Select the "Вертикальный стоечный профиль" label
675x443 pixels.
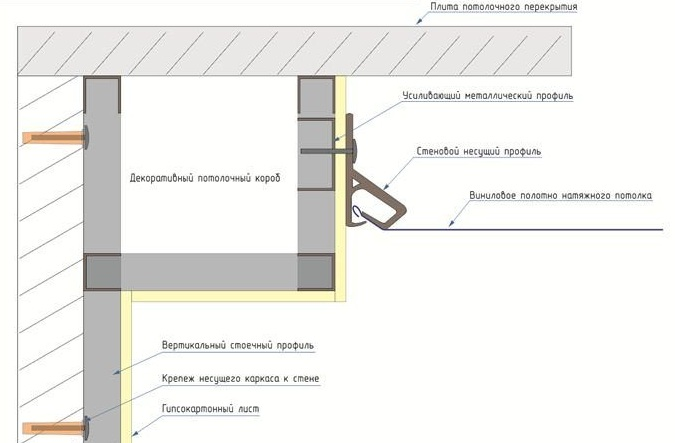[238, 345]
